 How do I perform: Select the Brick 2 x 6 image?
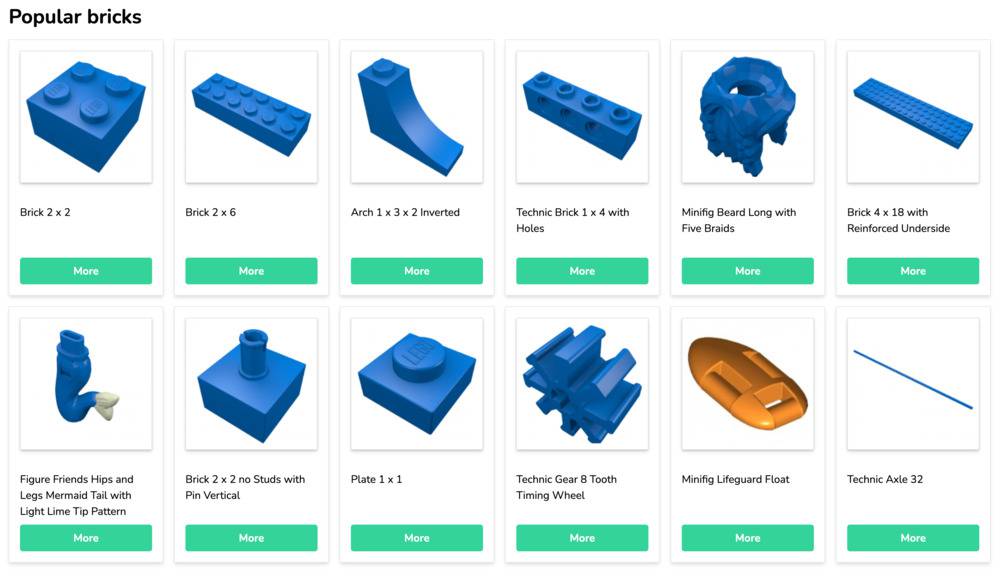tap(251, 117)
